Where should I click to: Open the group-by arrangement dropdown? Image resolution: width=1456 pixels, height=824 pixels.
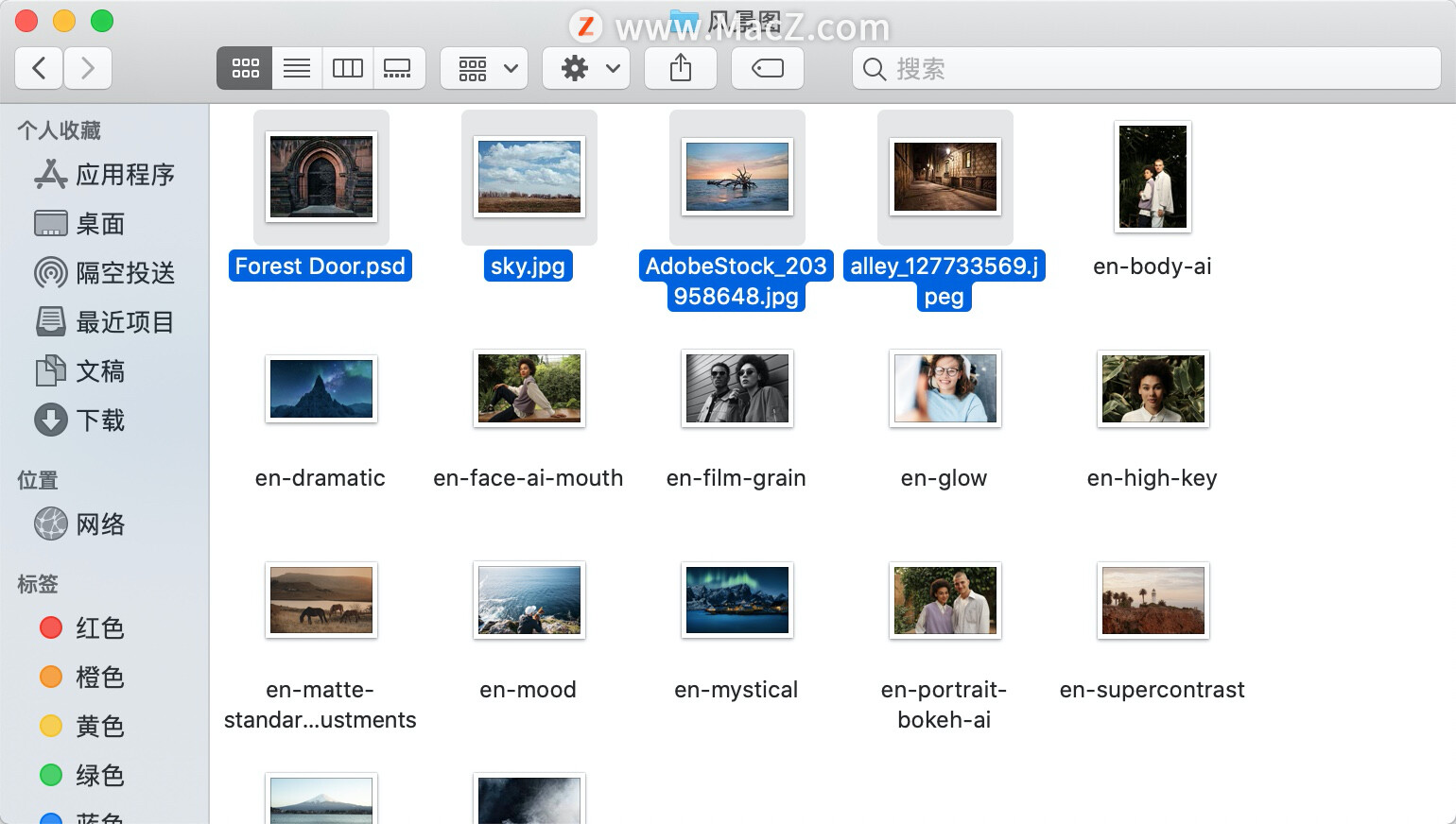pyautogui.click(x=484, y=68)
